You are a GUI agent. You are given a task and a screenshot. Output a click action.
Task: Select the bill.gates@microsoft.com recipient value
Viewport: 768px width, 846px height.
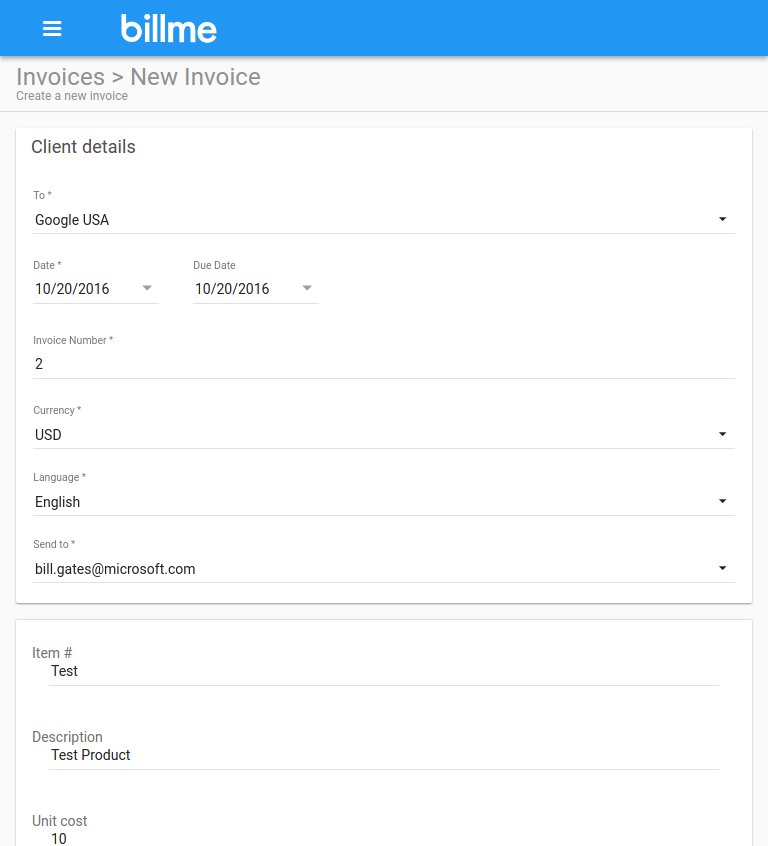(x=115, y=569)
